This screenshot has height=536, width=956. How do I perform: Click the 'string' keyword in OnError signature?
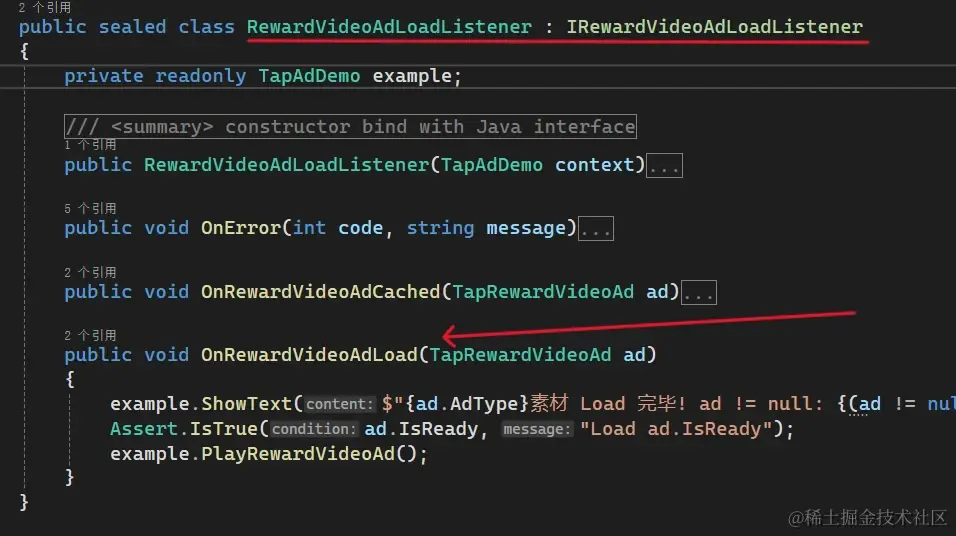(x=440, y=228)
